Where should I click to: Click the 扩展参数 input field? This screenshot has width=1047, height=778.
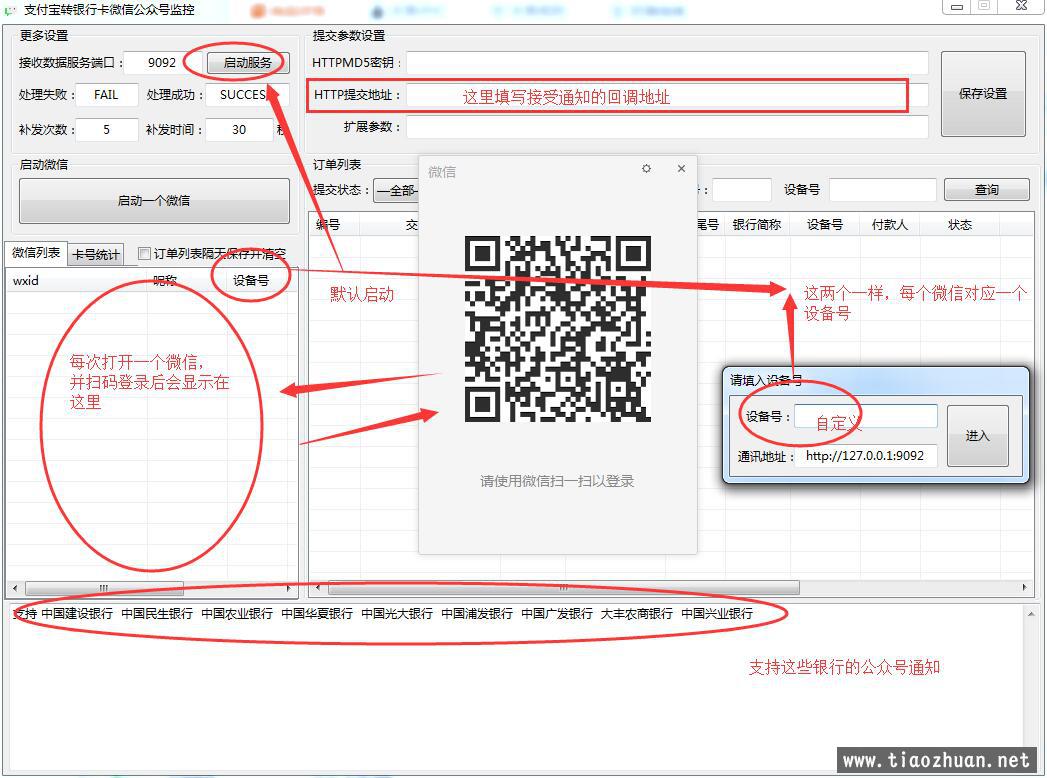coord(667,127)
